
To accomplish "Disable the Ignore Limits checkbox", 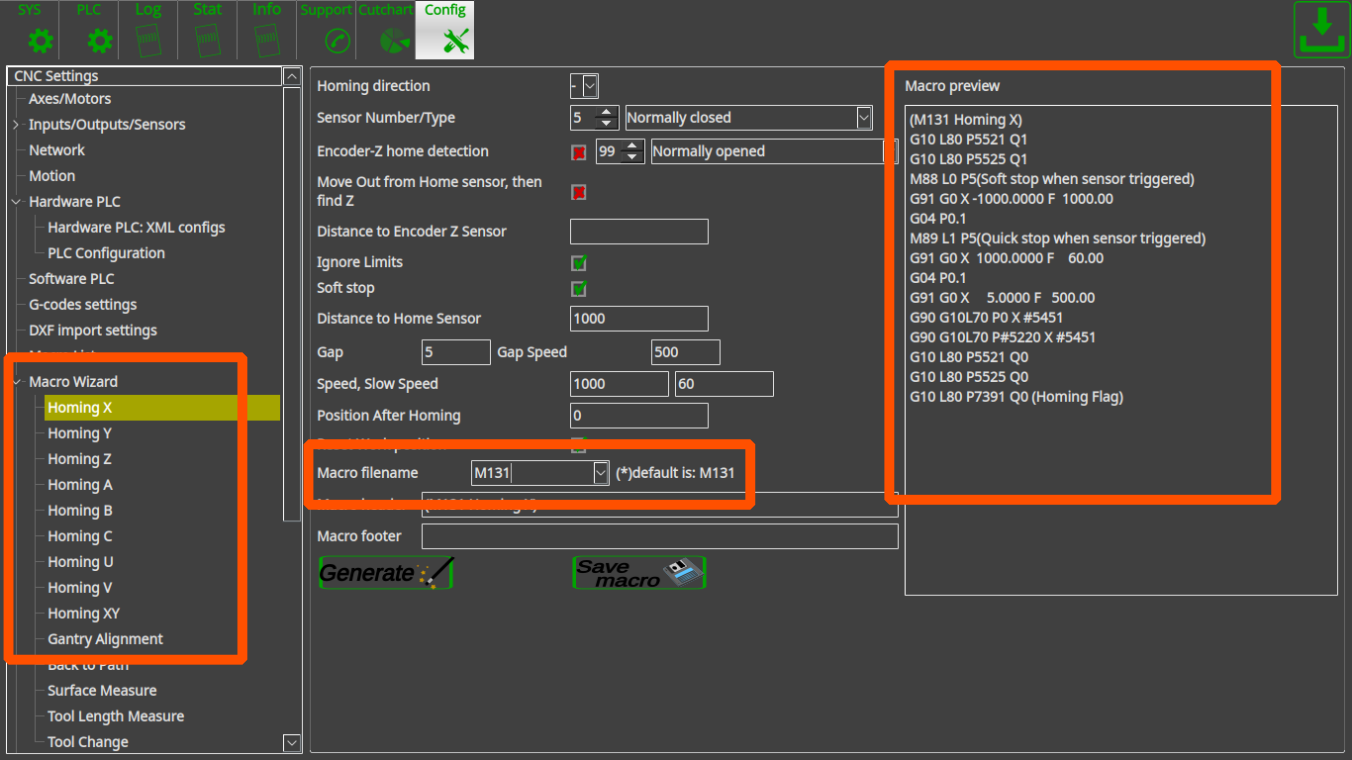I will [x=579, y=263].
